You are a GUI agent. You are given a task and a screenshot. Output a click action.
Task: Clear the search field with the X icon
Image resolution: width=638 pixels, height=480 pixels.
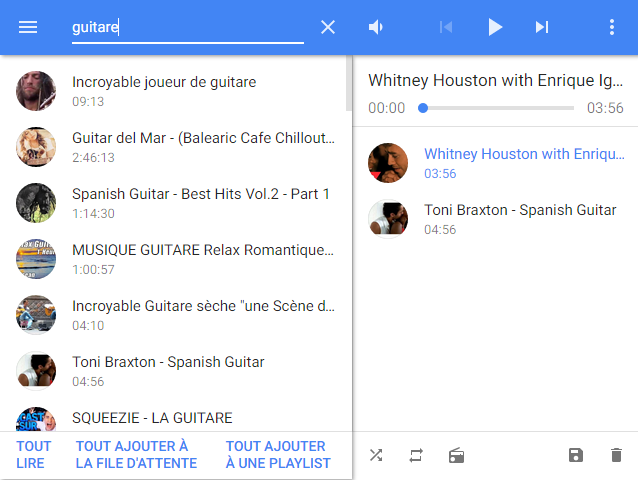coord(328,27)
